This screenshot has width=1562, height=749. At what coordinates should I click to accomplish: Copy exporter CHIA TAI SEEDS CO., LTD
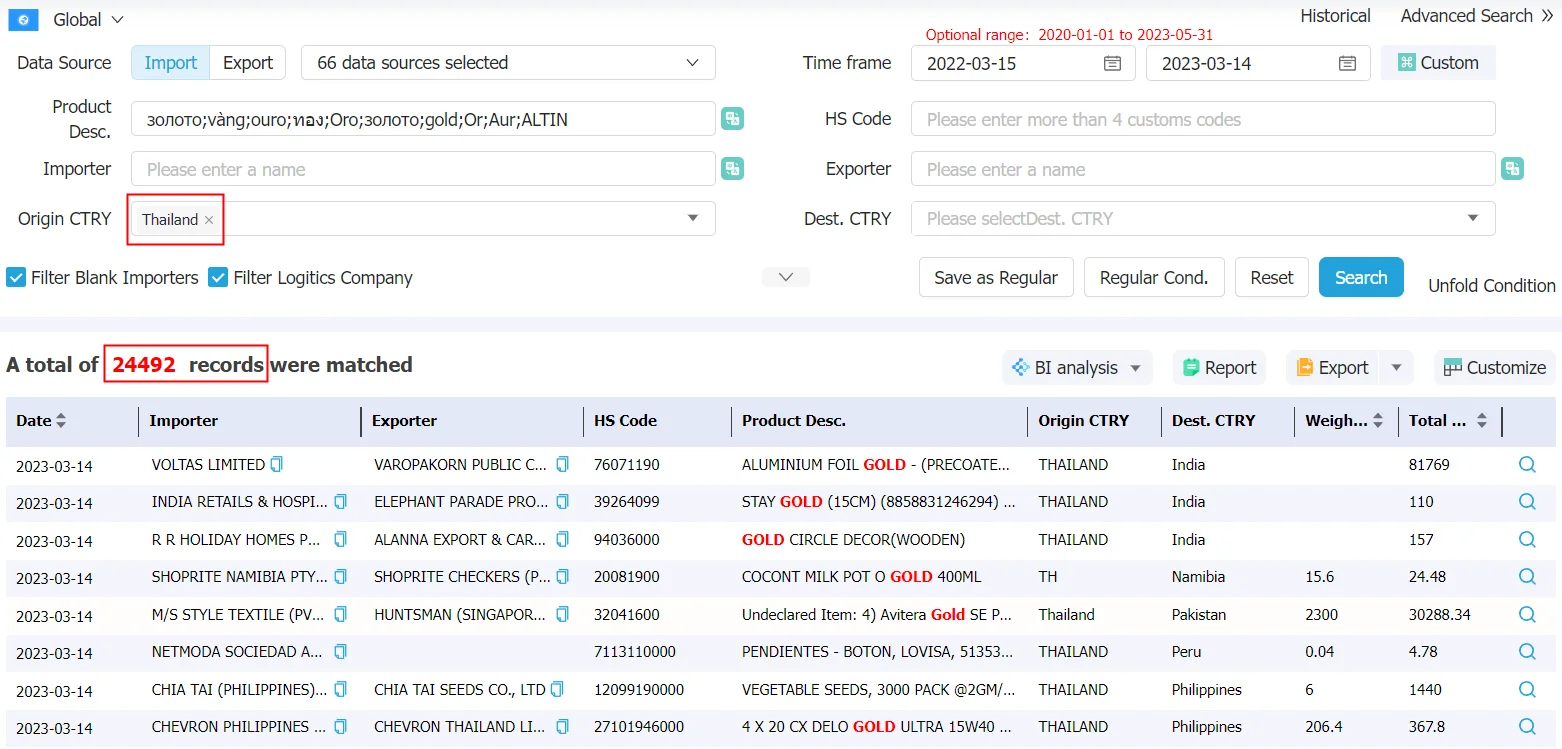557,689
